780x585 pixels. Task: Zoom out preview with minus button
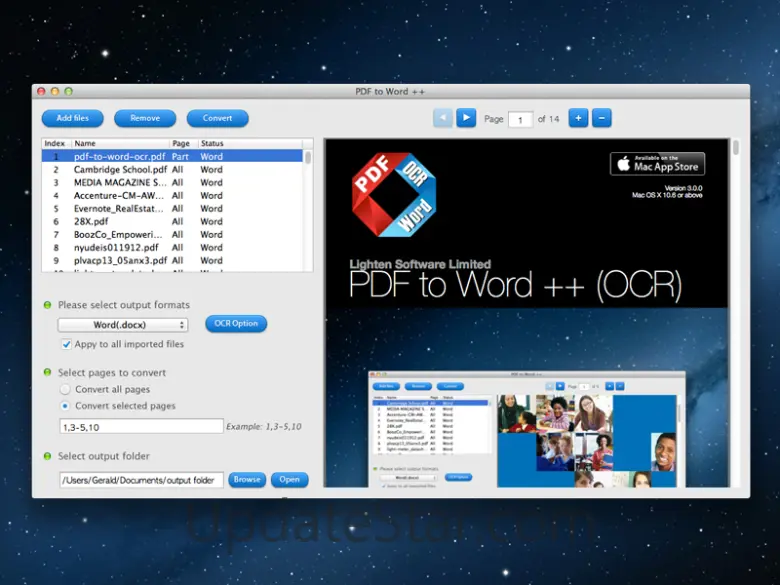tap(601, 118)
